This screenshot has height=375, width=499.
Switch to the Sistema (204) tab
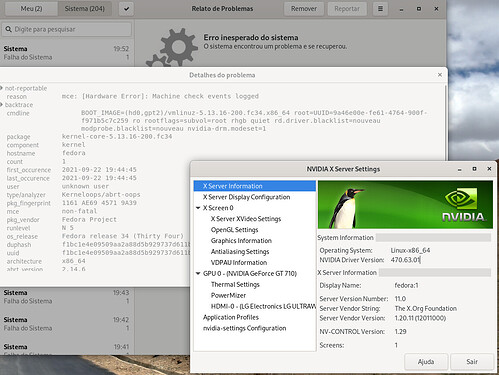(x=85, y=9)
